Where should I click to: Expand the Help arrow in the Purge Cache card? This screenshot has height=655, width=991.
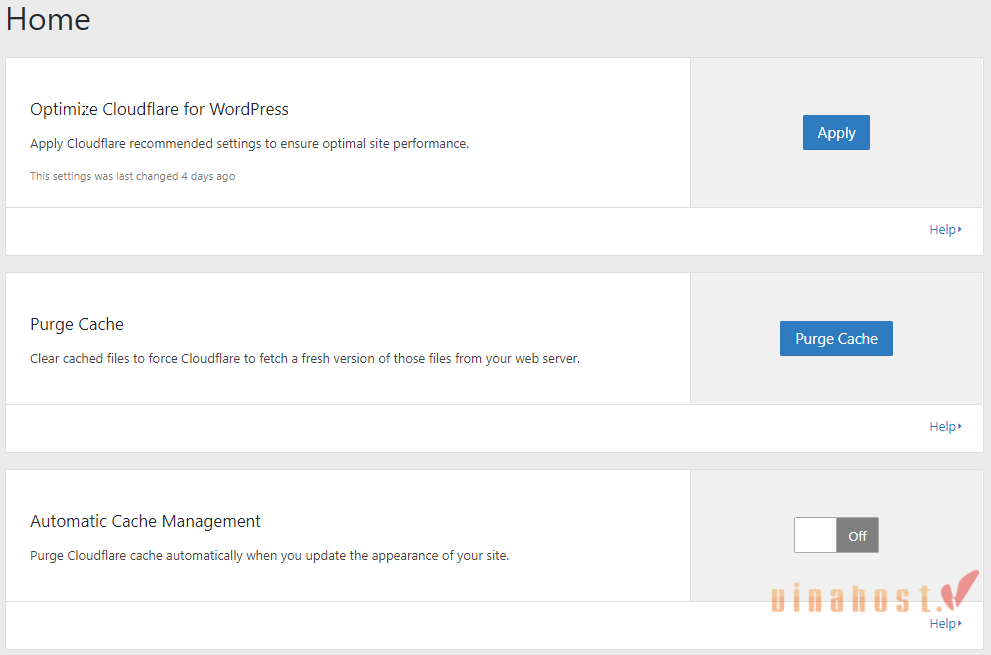click(x=960, y=427)
